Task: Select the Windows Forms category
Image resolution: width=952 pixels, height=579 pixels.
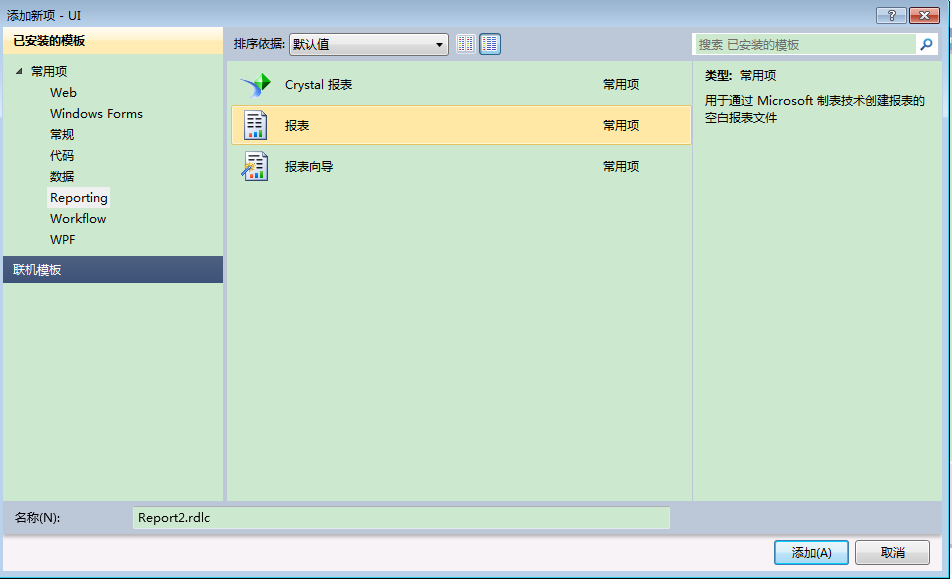Action: [97, 113]
